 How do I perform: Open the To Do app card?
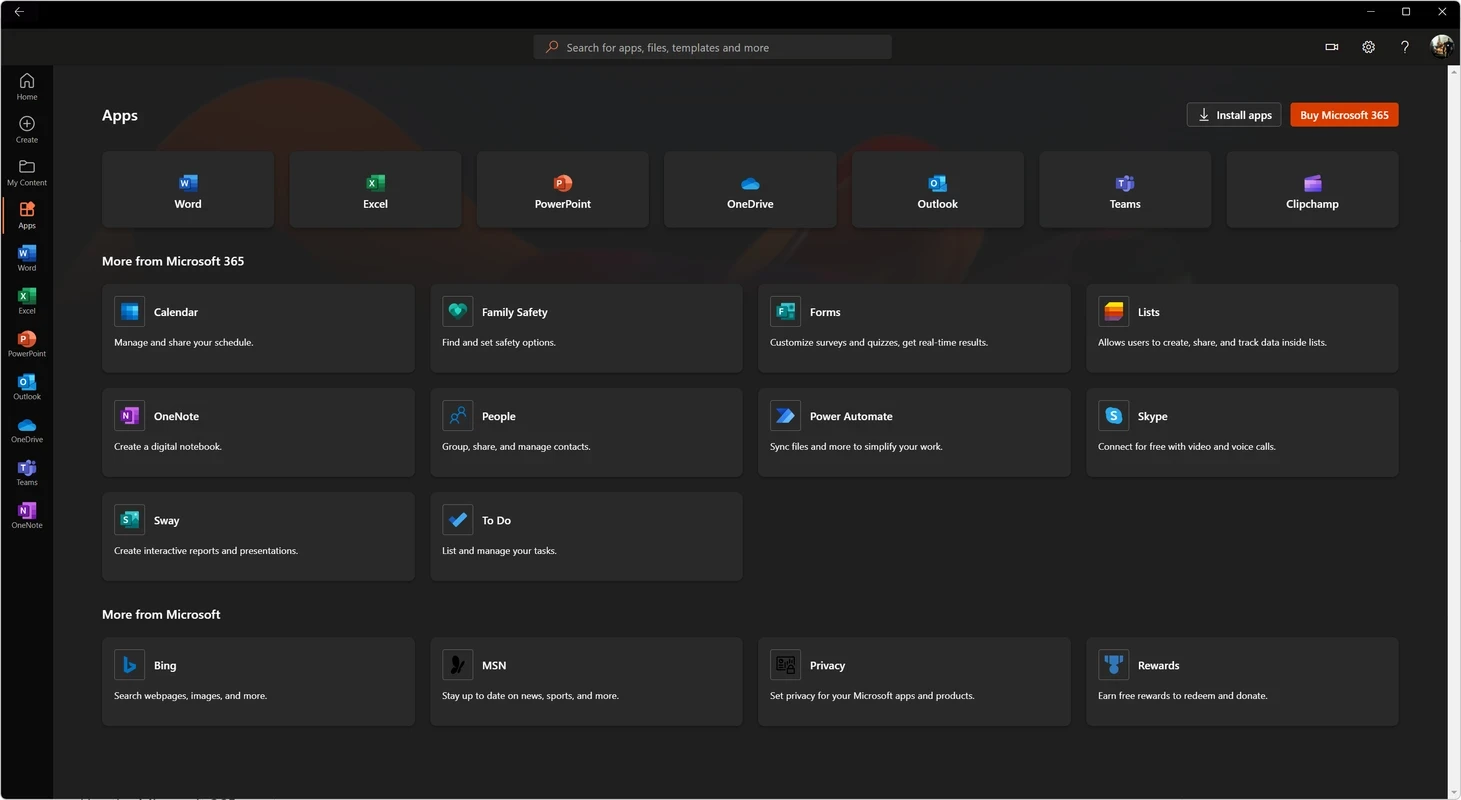[586, 535]
